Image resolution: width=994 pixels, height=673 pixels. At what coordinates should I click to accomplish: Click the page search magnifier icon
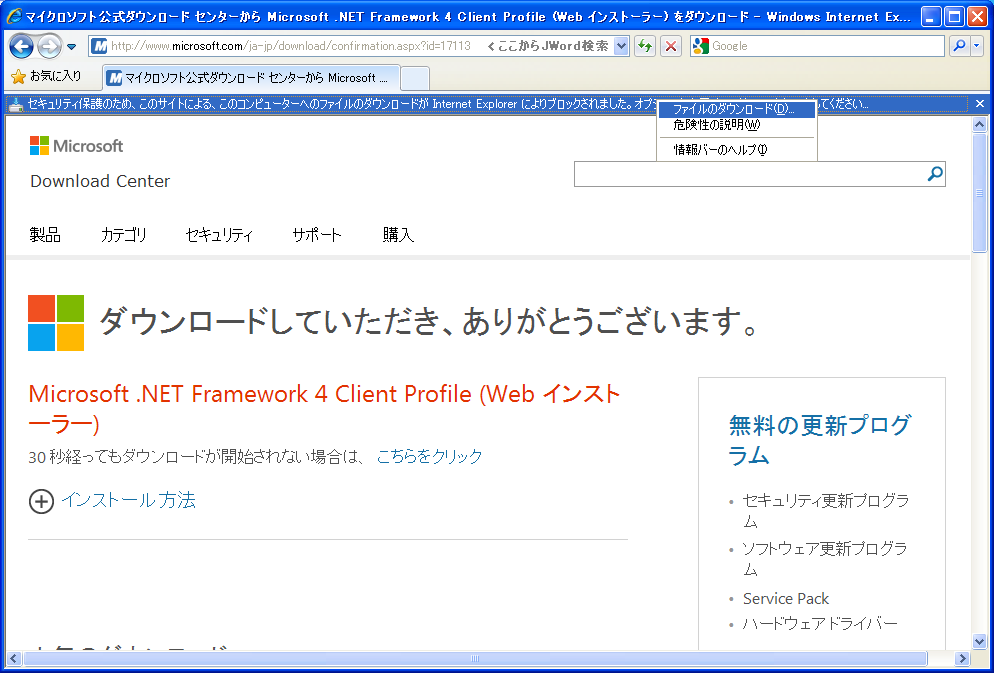pos(935,174)
